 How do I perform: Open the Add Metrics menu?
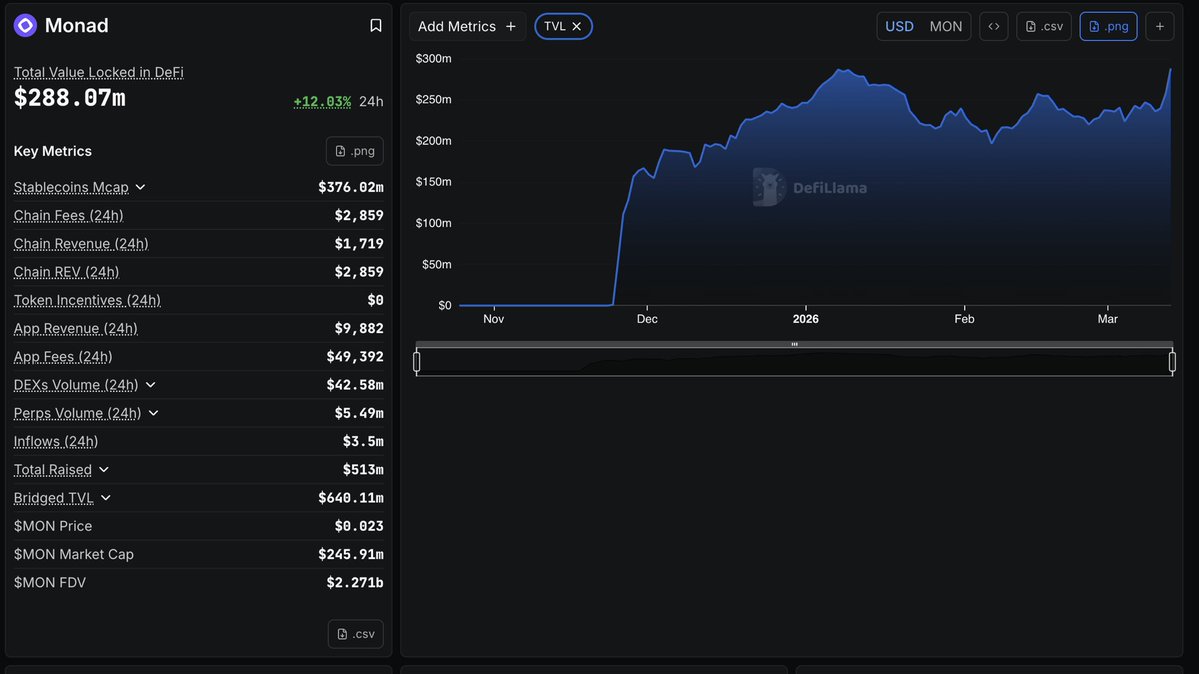pos(466,26)
